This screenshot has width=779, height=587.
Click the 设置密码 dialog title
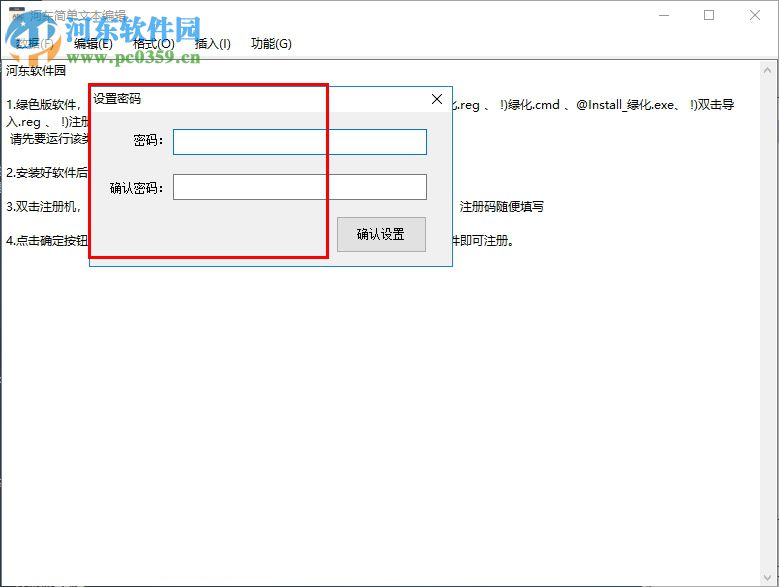pos(117,99)
